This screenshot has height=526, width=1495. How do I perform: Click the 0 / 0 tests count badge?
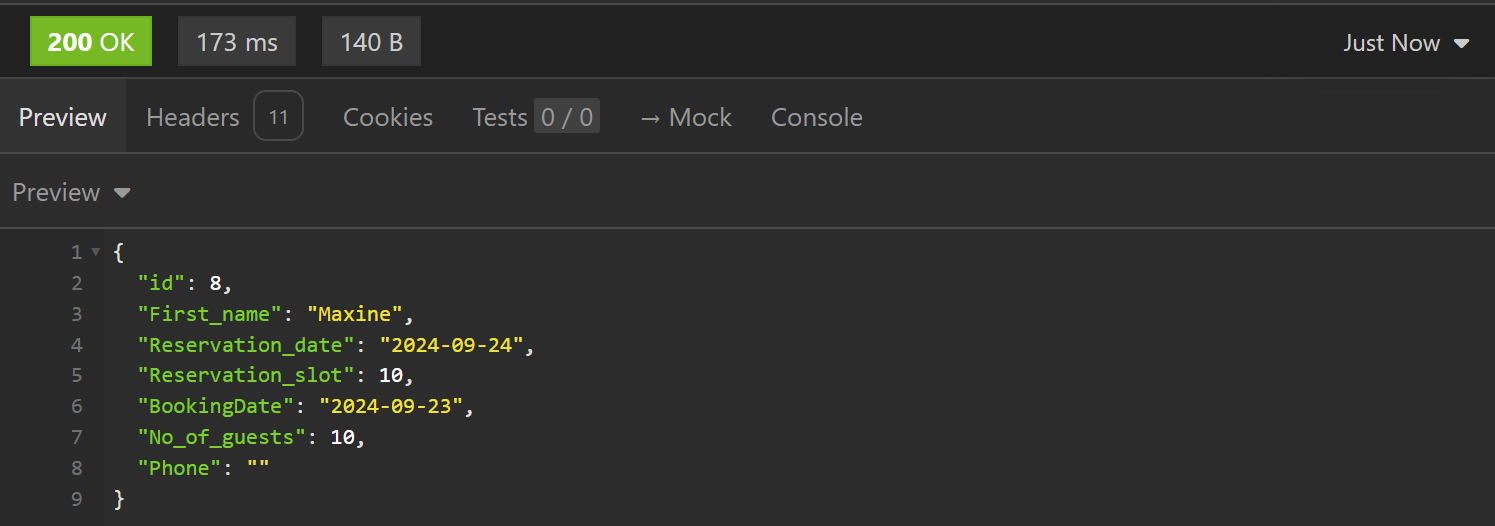coord(567,117)
